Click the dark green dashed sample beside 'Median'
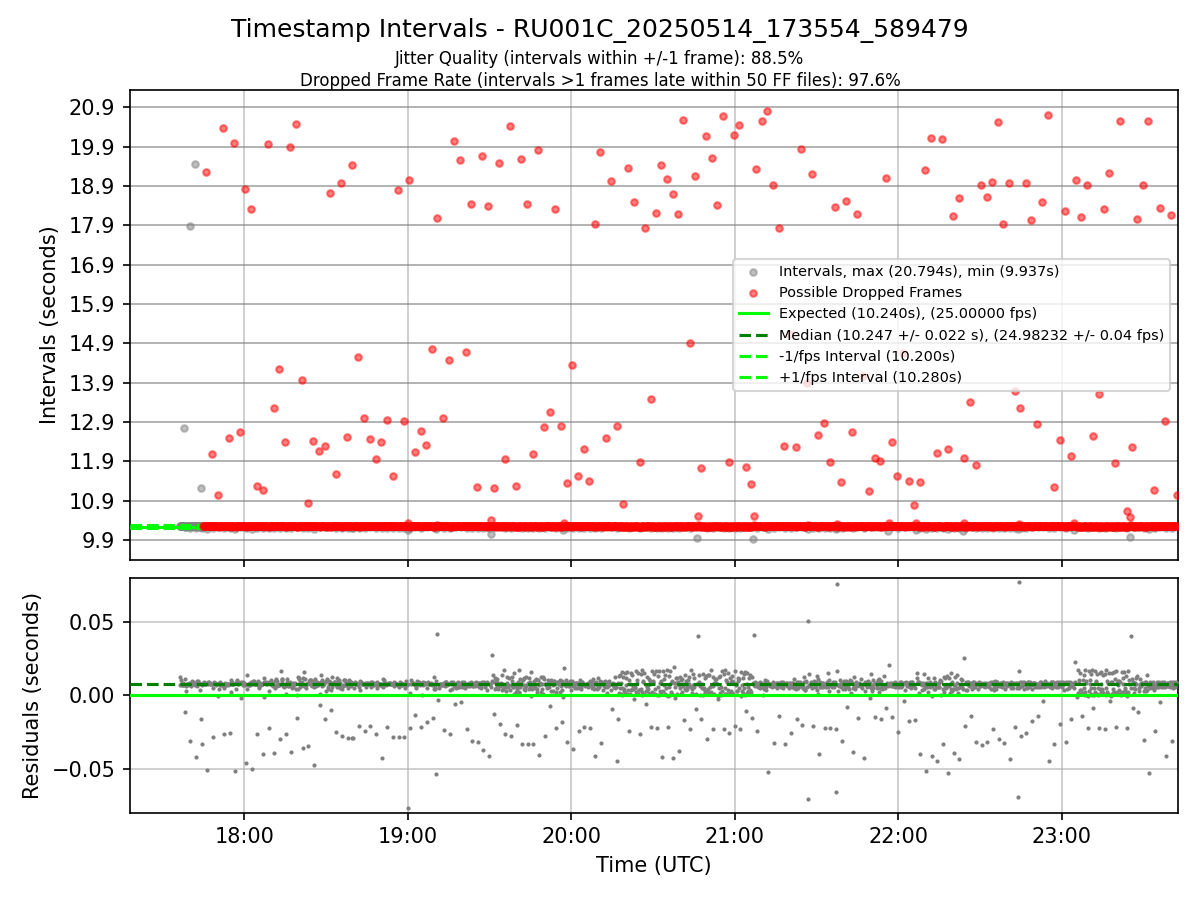Viewport: 1200px width, 900px height. click(x=753, y=335)
